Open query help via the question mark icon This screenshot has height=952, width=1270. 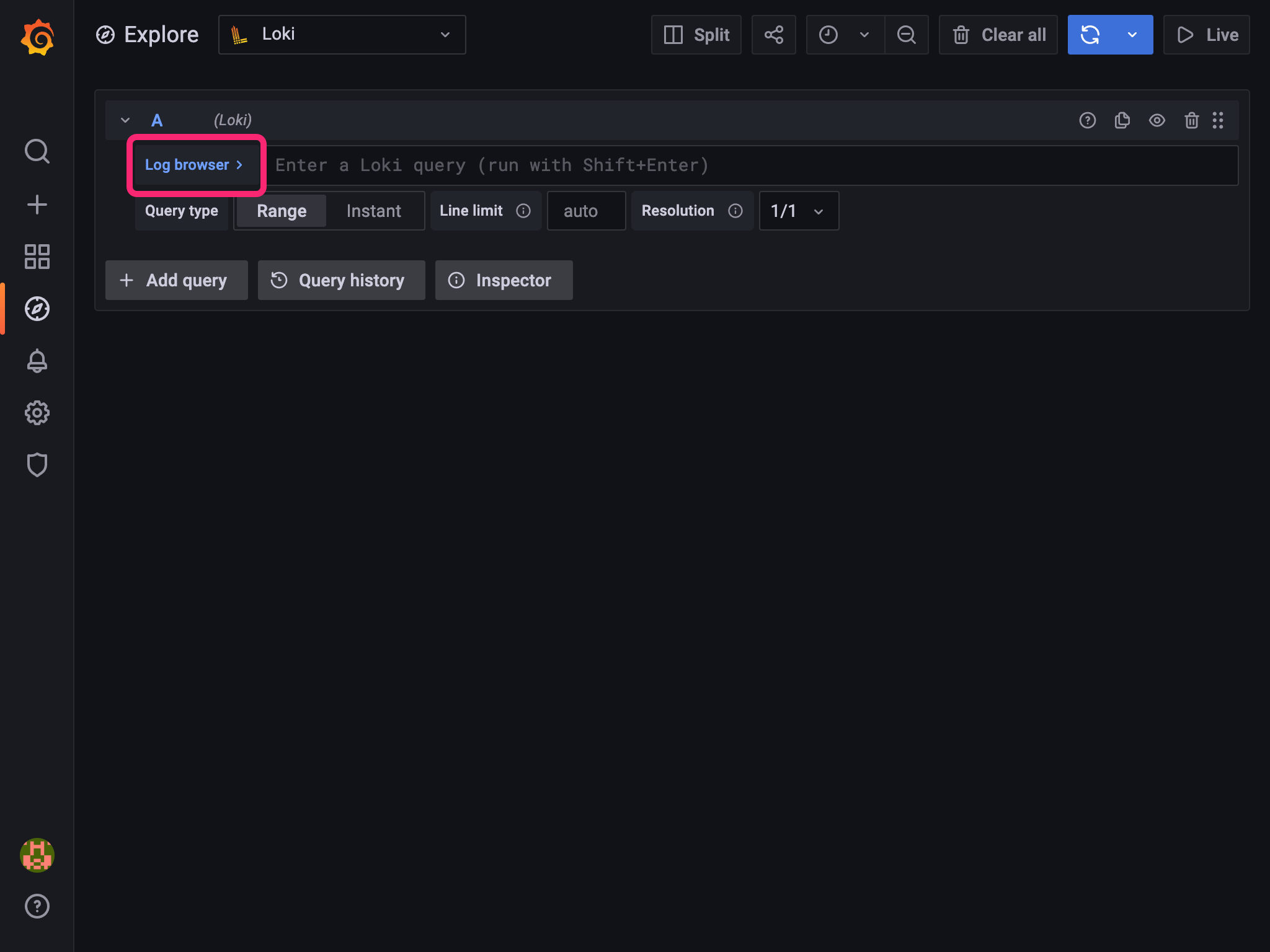click(1087, 120)
